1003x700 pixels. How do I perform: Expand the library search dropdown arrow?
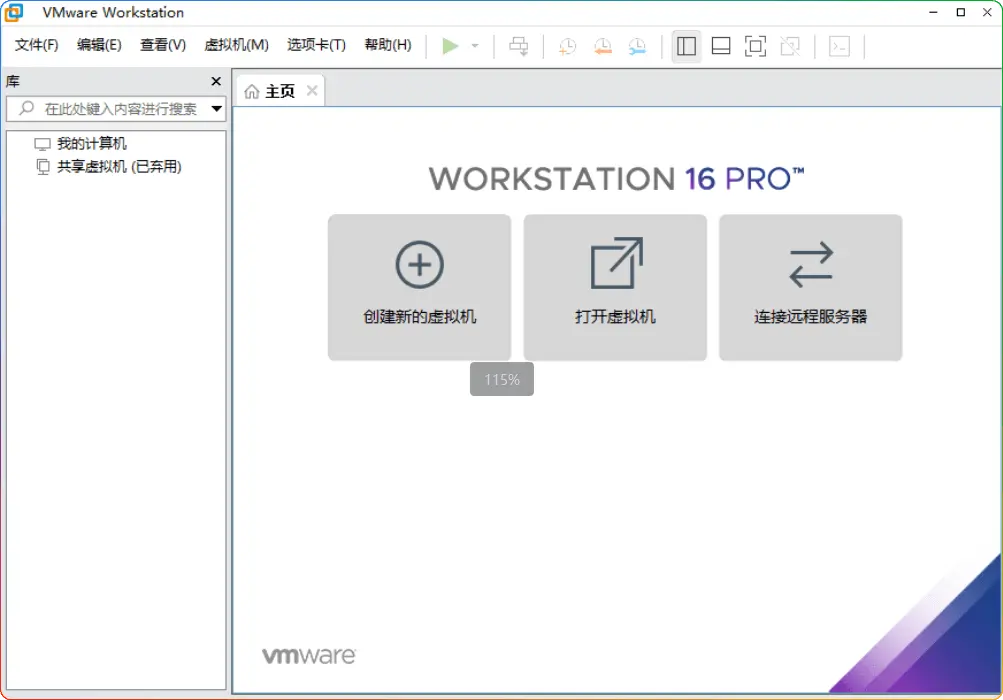point(217,109)
